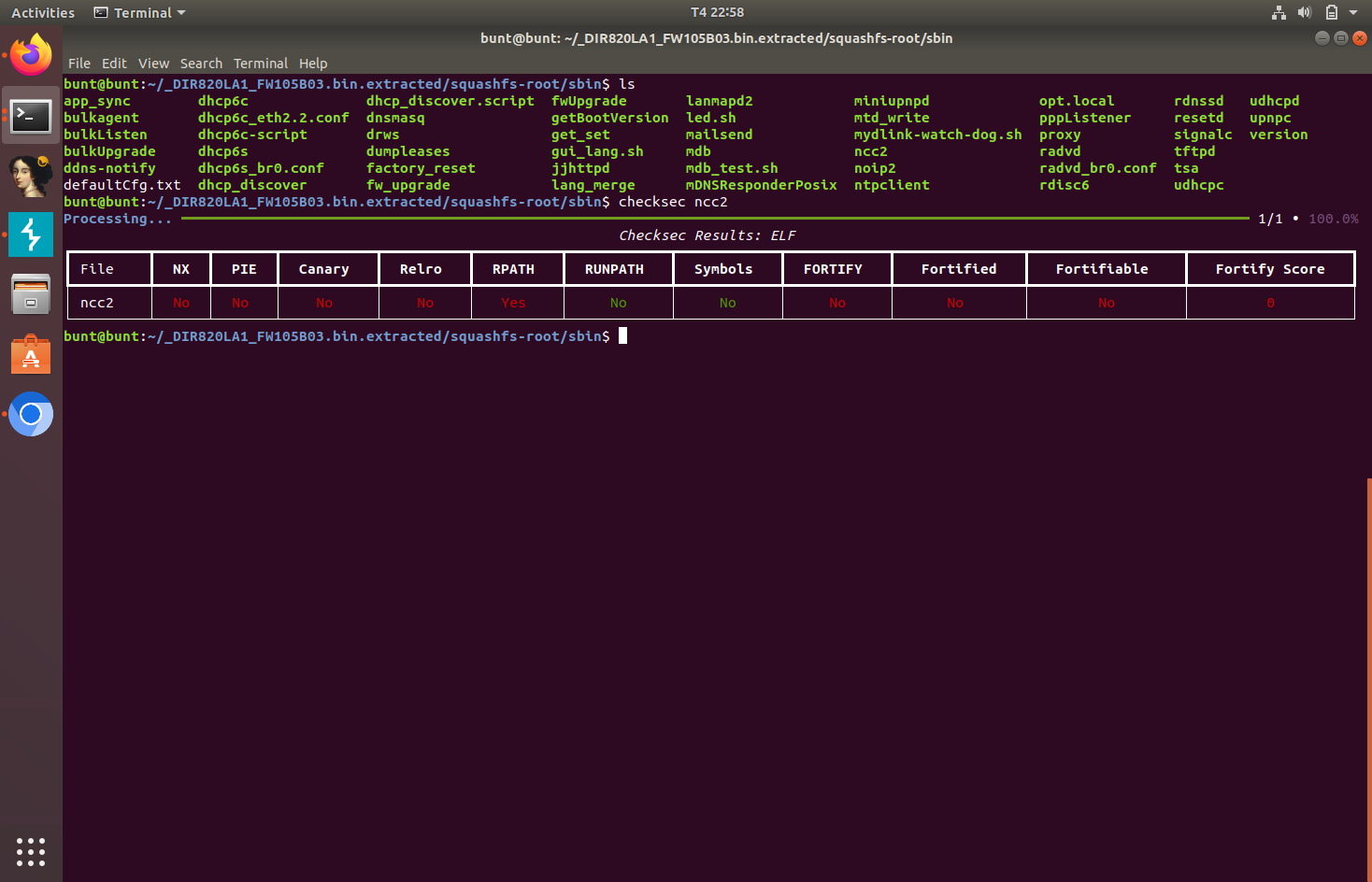Open the File menu
Image resolution: width=1372 pixels, height=882 pixels.
point(79,64)
